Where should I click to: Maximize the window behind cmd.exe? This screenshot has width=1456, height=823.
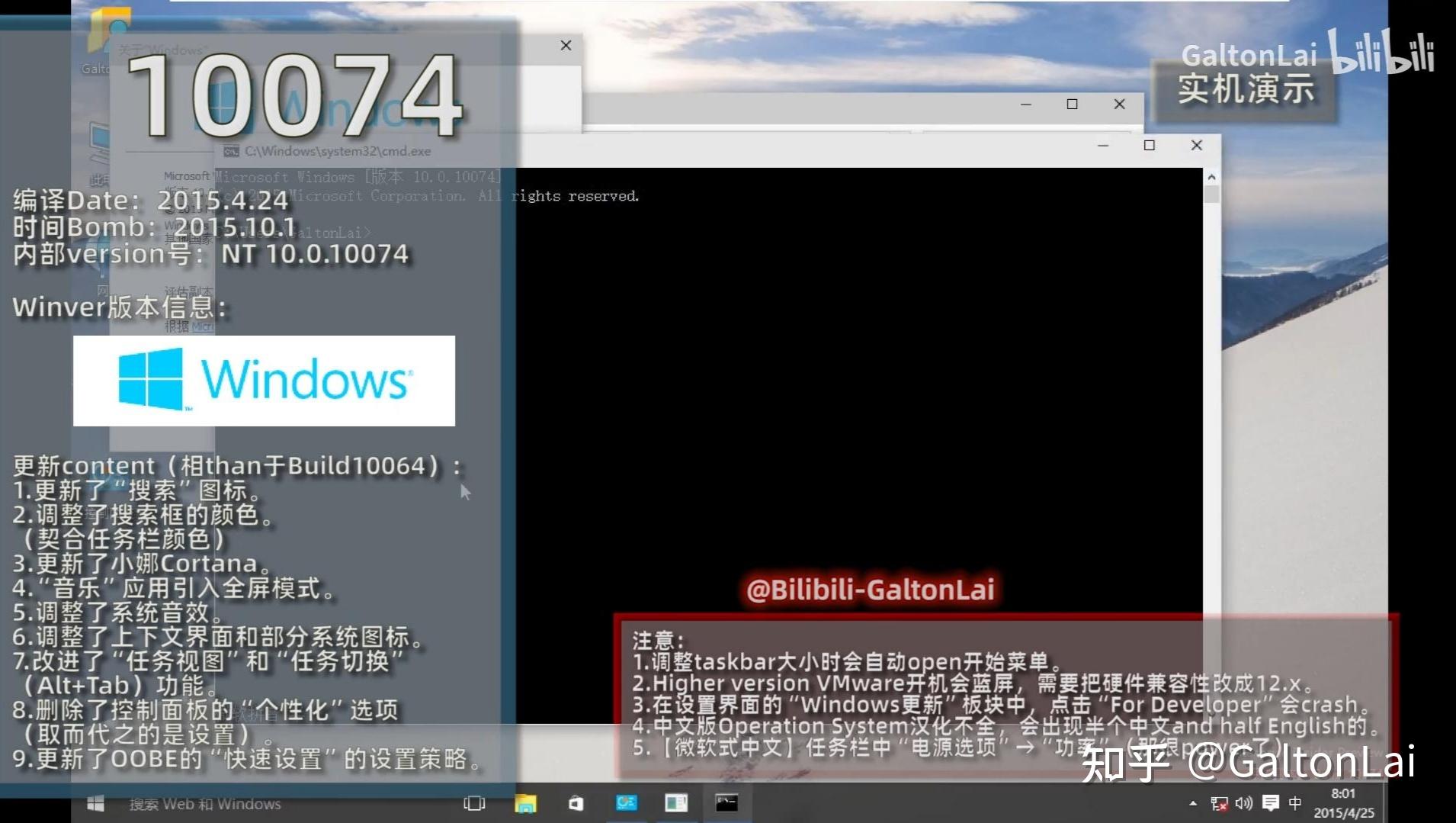click(1072, 104)
